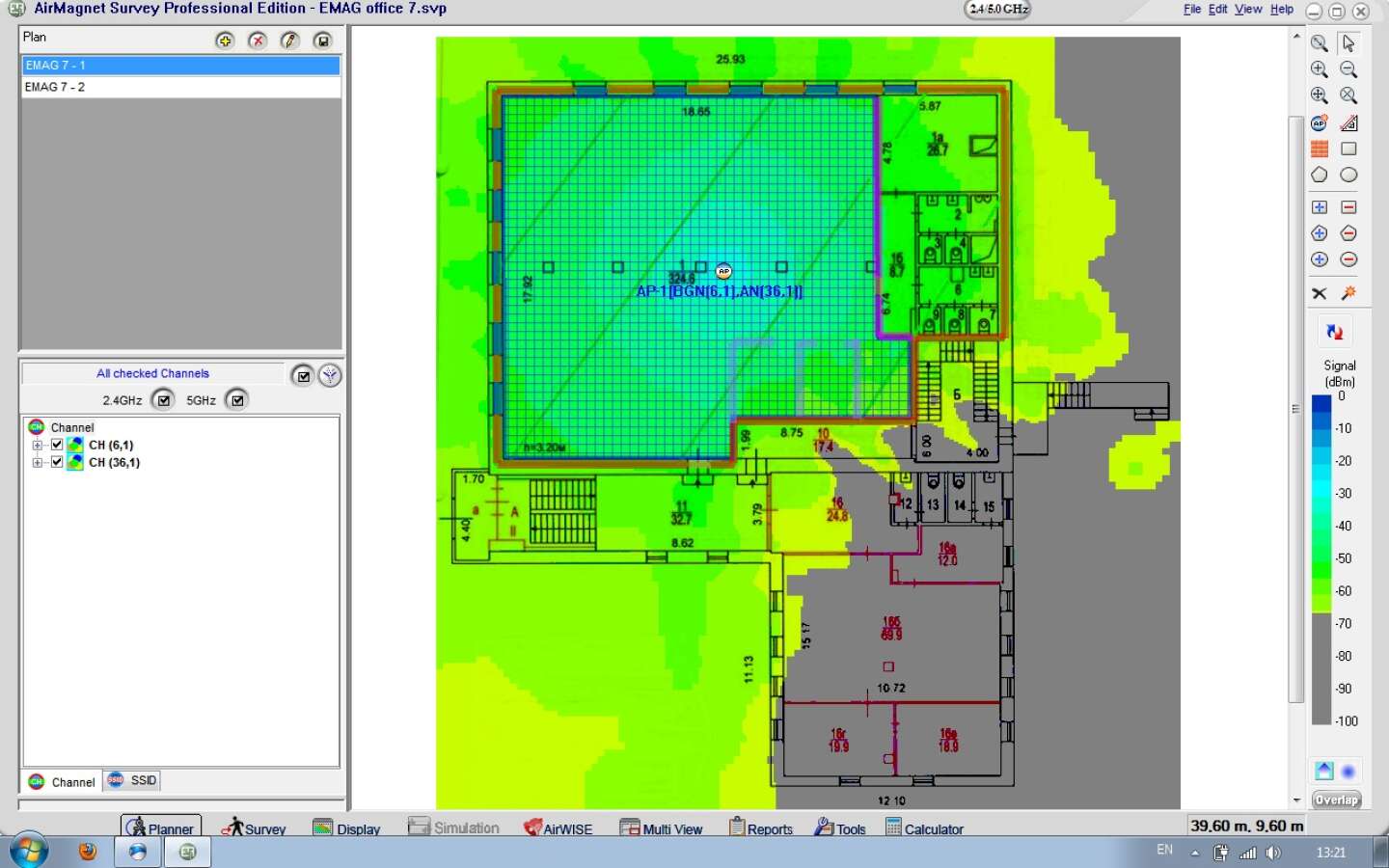1389x868 pixels.
Task: Switch to the SSID tab
Action: pos(133,780)
